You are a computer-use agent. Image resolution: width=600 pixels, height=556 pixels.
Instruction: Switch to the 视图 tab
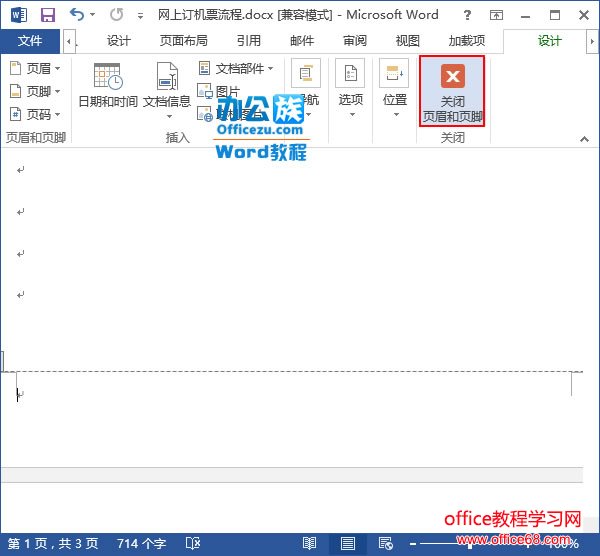pyautogui.click(x=408, y=41)
